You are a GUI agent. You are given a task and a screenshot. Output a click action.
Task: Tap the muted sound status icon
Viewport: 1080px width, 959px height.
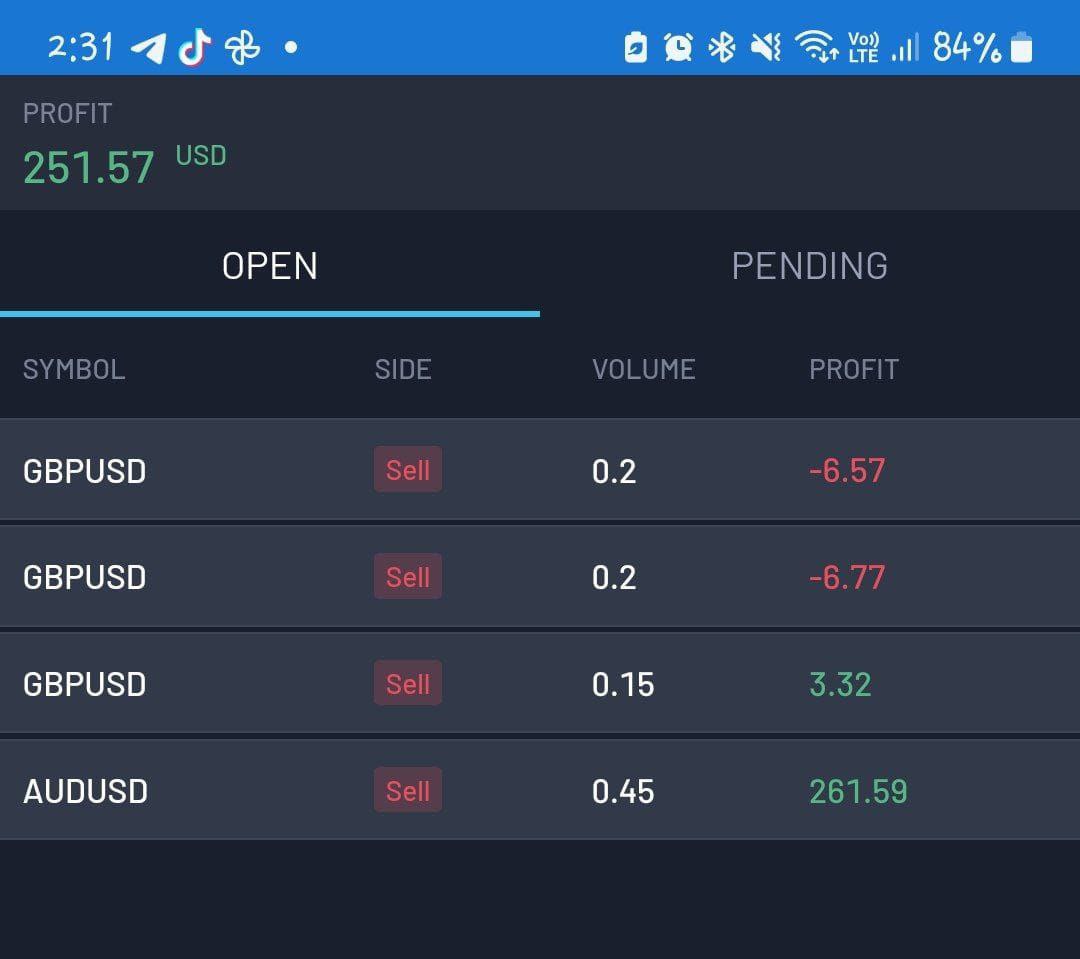(765, 47)
